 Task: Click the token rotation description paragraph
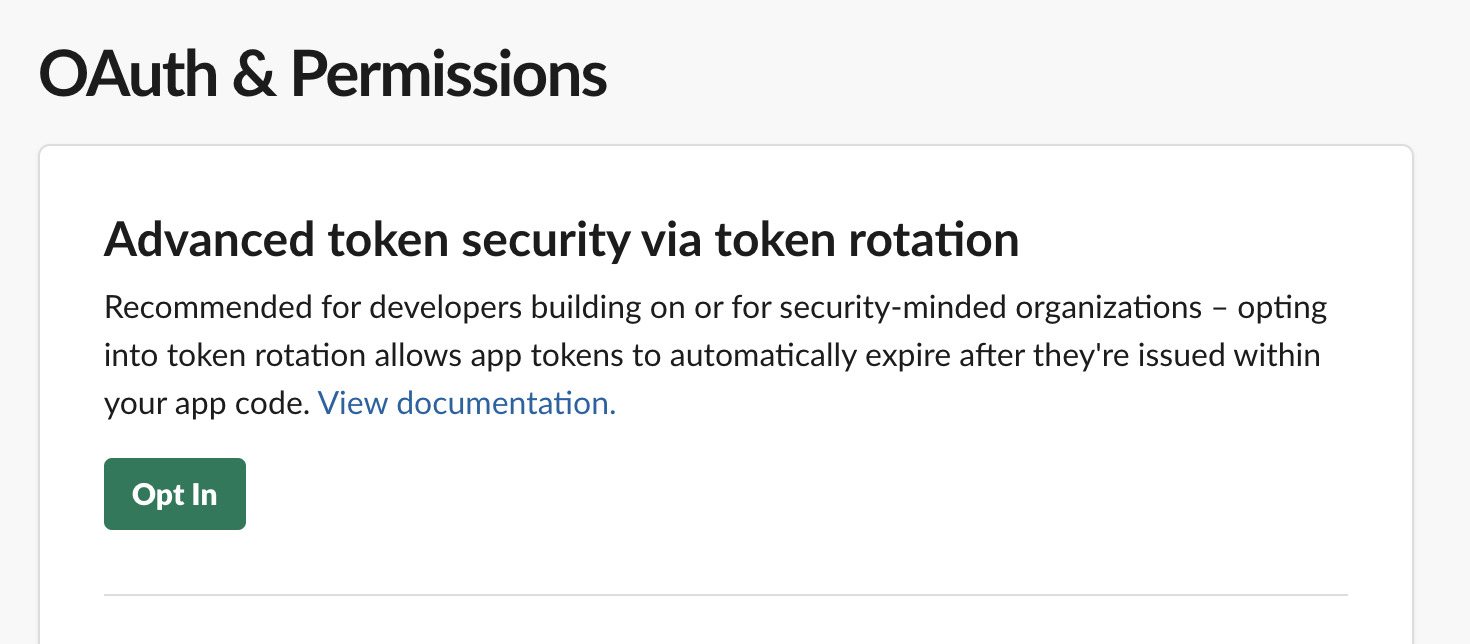click(x=700, y=355)
